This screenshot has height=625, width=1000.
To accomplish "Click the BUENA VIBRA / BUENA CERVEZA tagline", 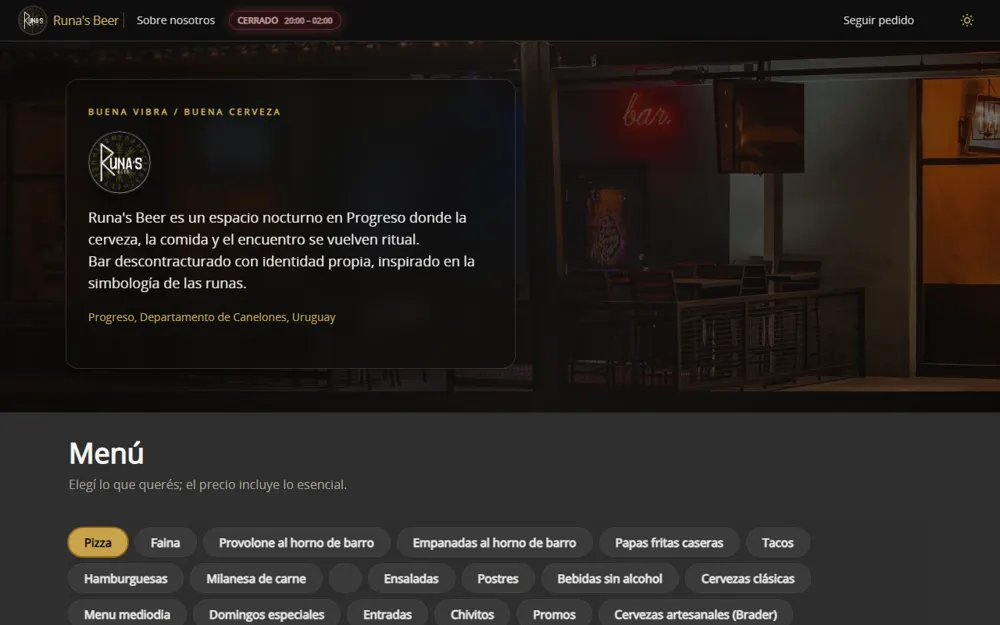I will coord(184,112).
